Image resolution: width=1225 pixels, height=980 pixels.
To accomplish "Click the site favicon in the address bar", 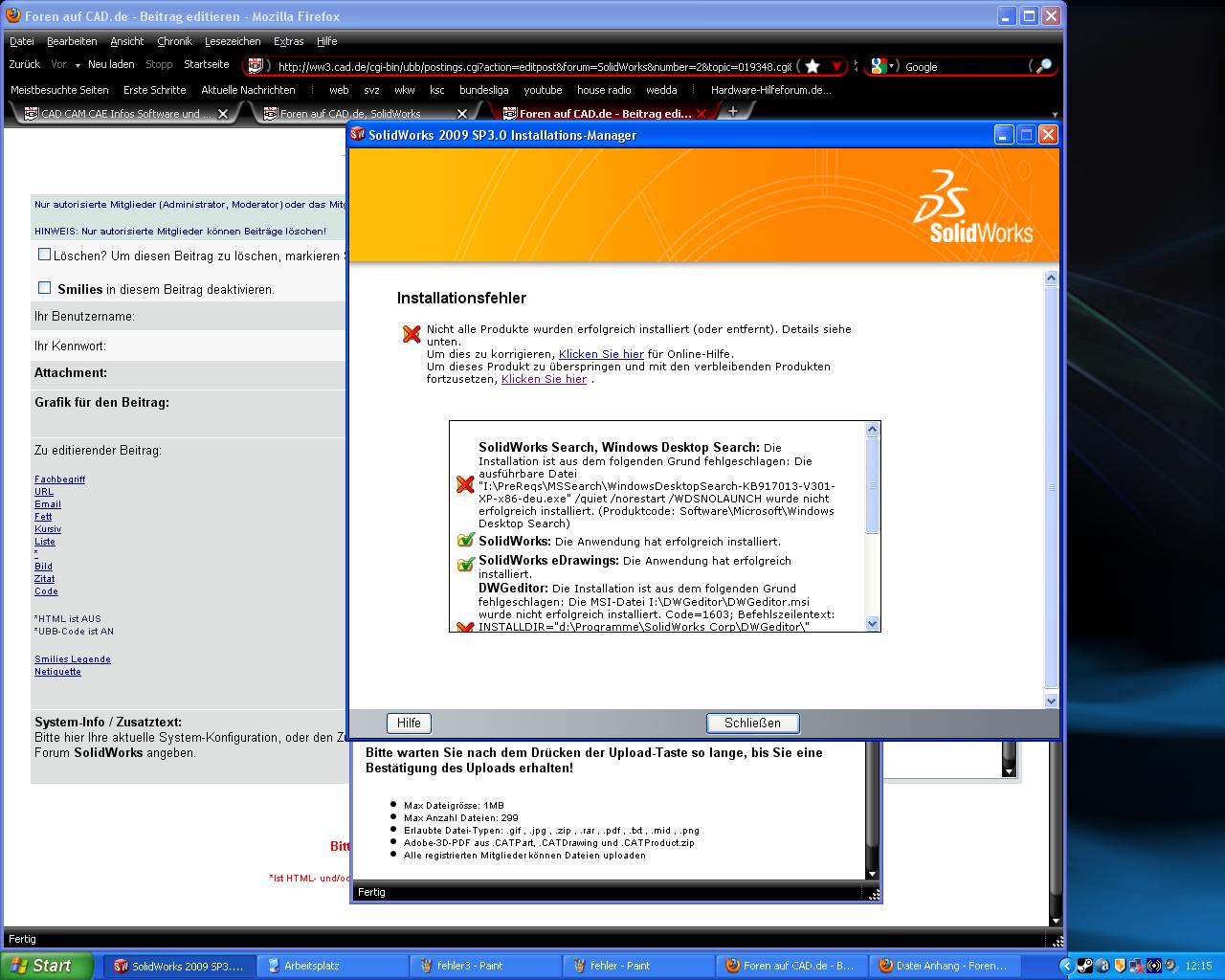I will pos(255,66).
